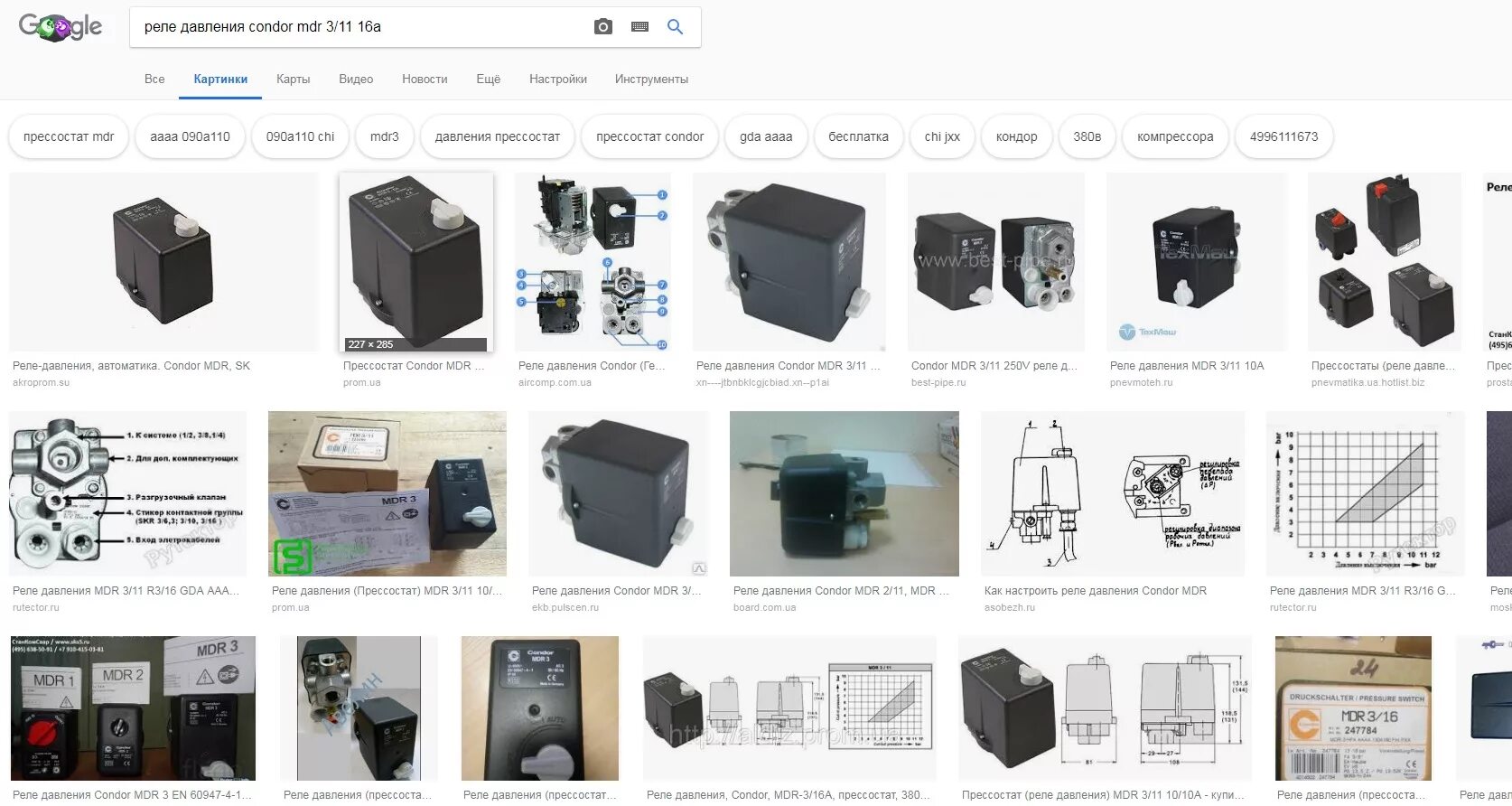Open the Новости tab
Viewport: 1512px width, 806px height.
tap(425, 80)
